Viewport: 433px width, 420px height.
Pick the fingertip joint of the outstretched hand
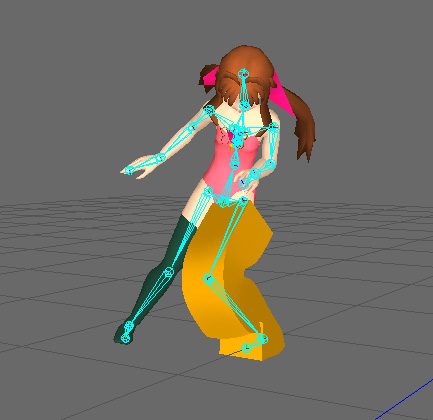(x=129, y=170)
